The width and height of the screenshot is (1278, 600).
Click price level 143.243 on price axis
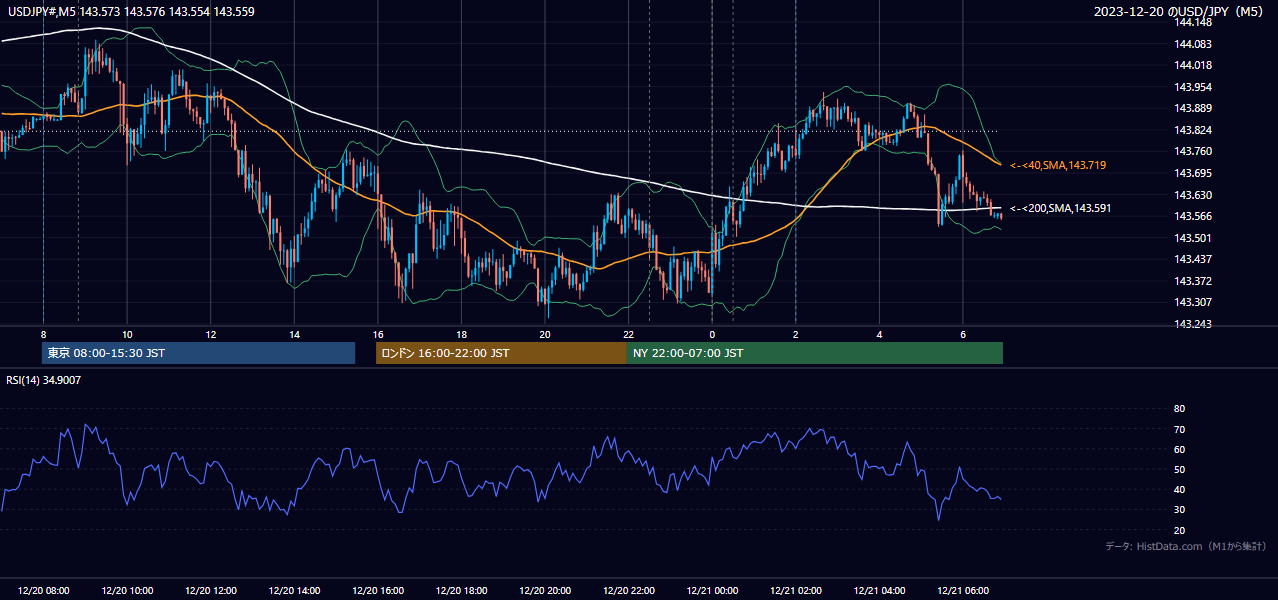[x=1194, y=324]
